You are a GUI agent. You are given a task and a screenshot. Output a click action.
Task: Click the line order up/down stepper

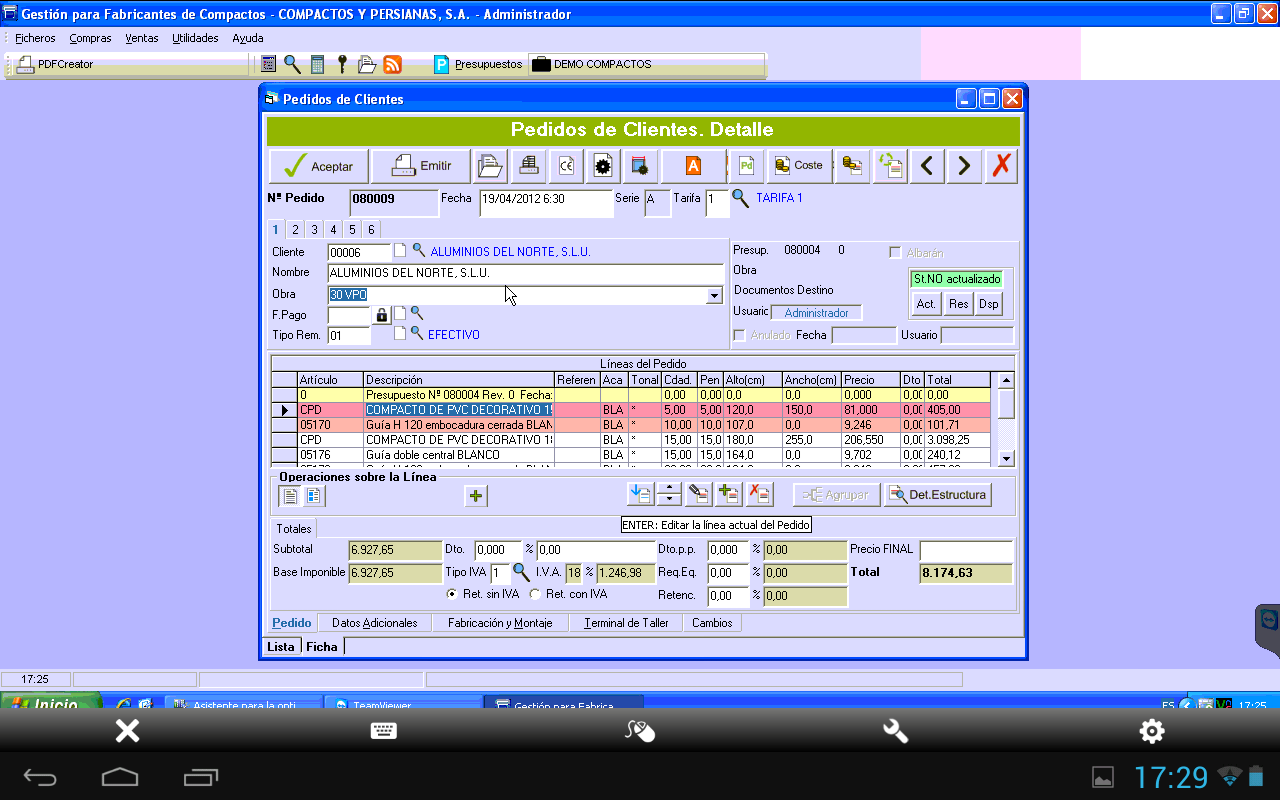click(669, 494)
